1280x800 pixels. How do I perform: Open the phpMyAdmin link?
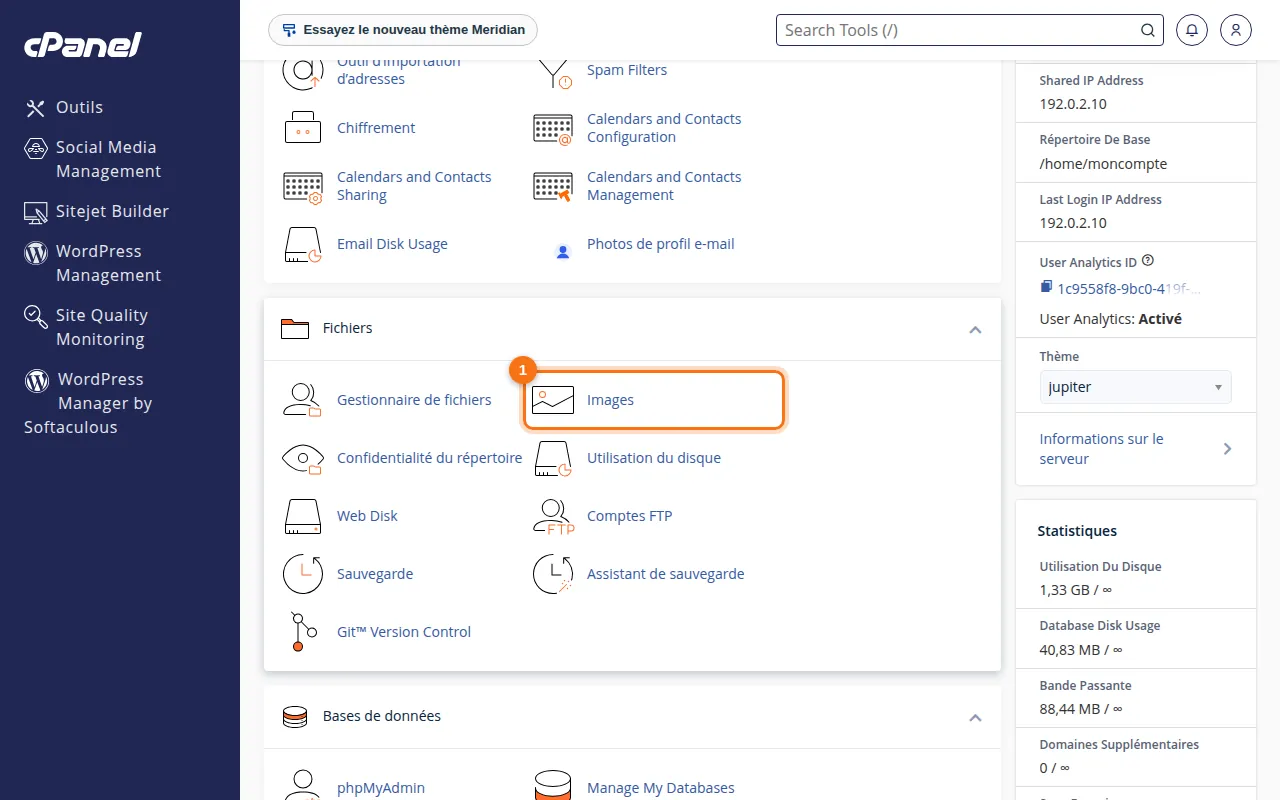tap(381, 788)
